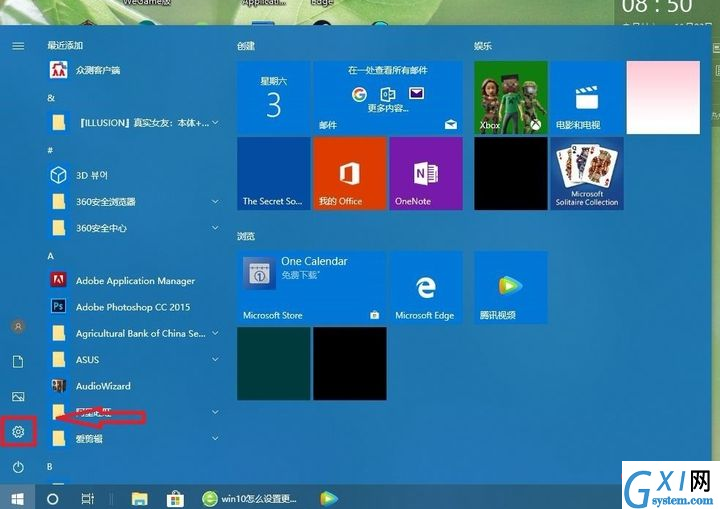This screenshot has height=509, width=720.
Task: Click the 创建 tile group title
Action: [x=246, y=46]
